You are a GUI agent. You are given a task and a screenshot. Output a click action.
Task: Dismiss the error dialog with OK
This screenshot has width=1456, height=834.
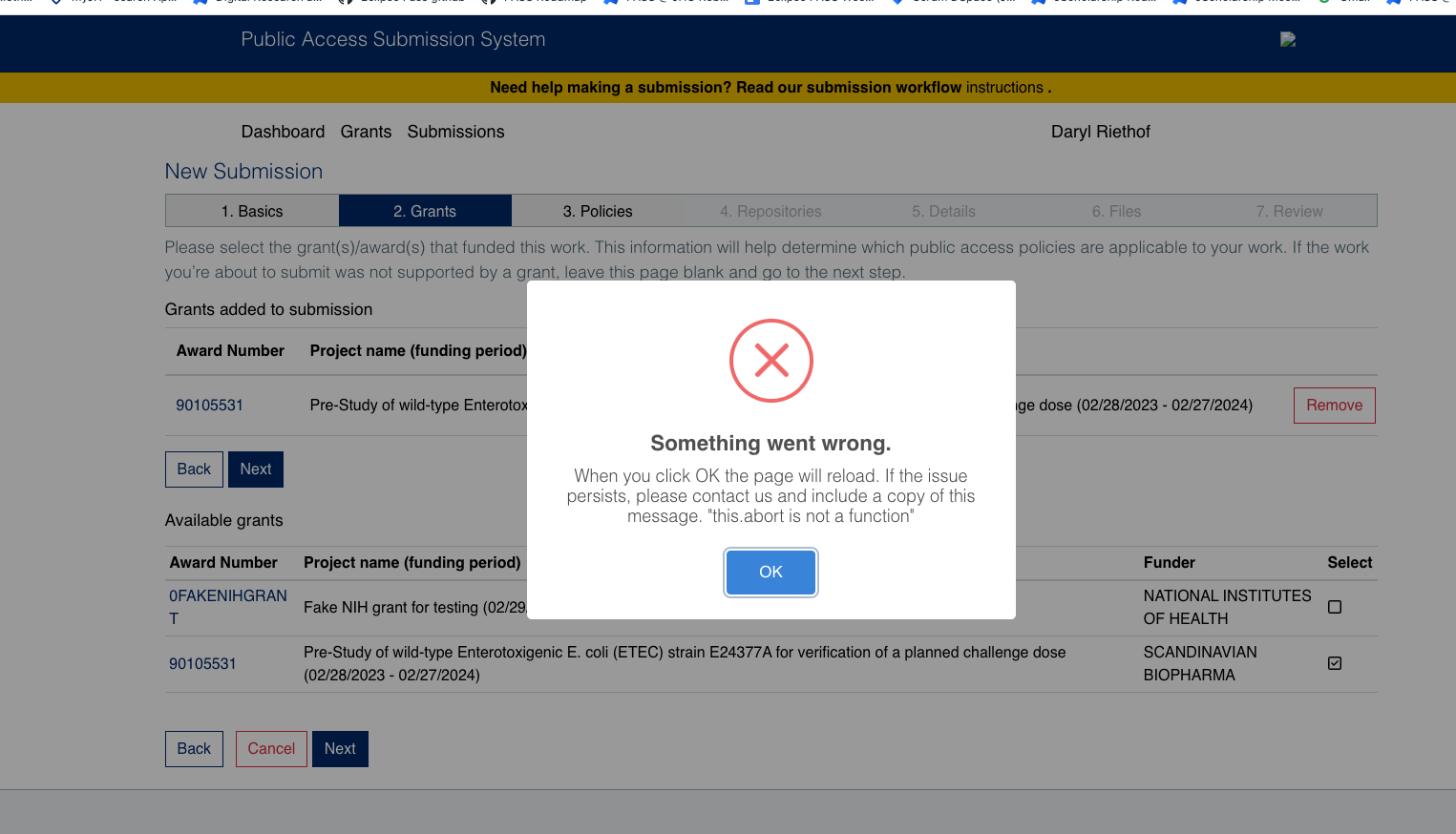pyautogui.click(x=770, y=572)
